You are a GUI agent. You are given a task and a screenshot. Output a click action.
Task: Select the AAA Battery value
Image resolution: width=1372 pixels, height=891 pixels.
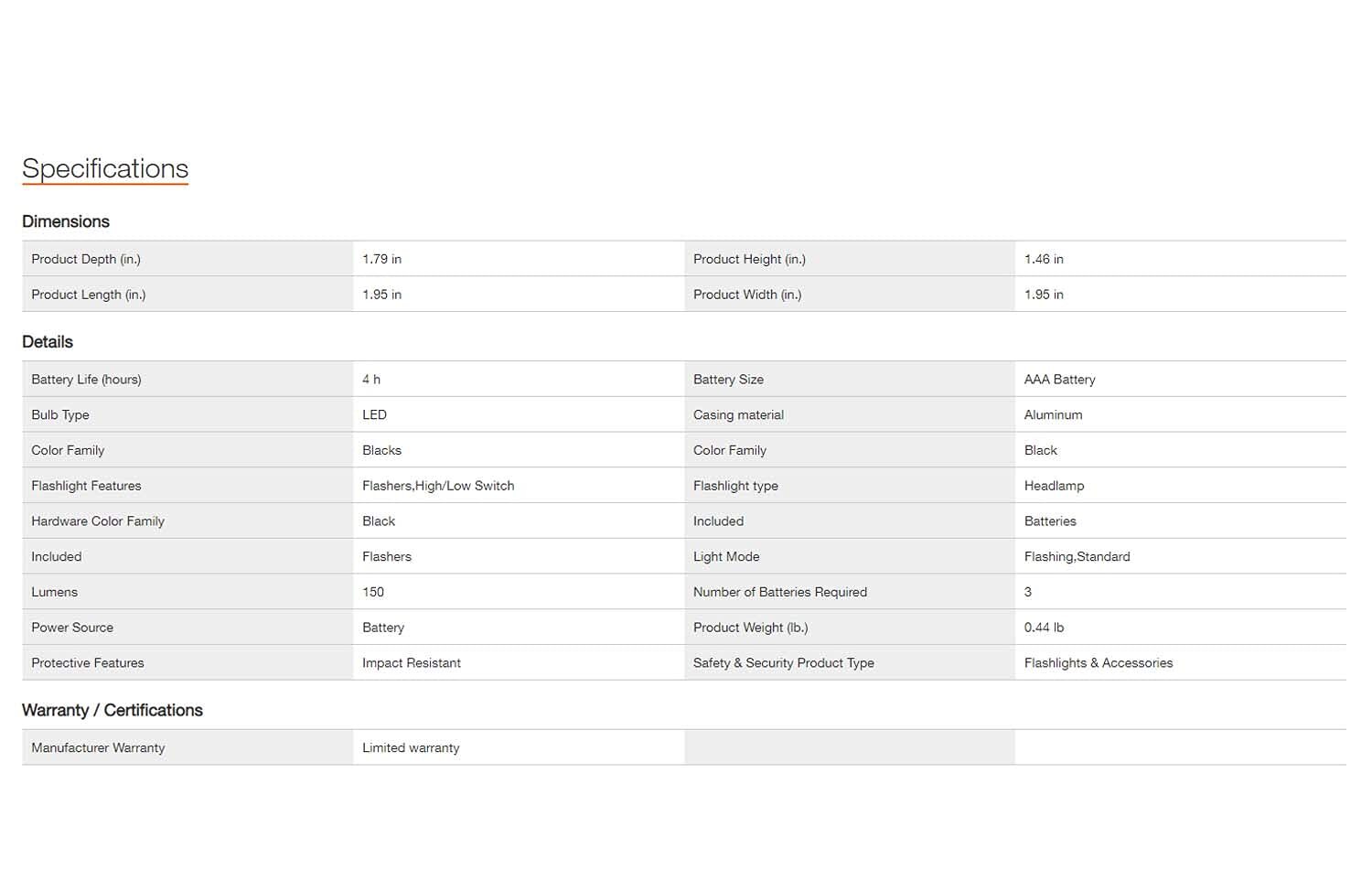click(1059, 380)
